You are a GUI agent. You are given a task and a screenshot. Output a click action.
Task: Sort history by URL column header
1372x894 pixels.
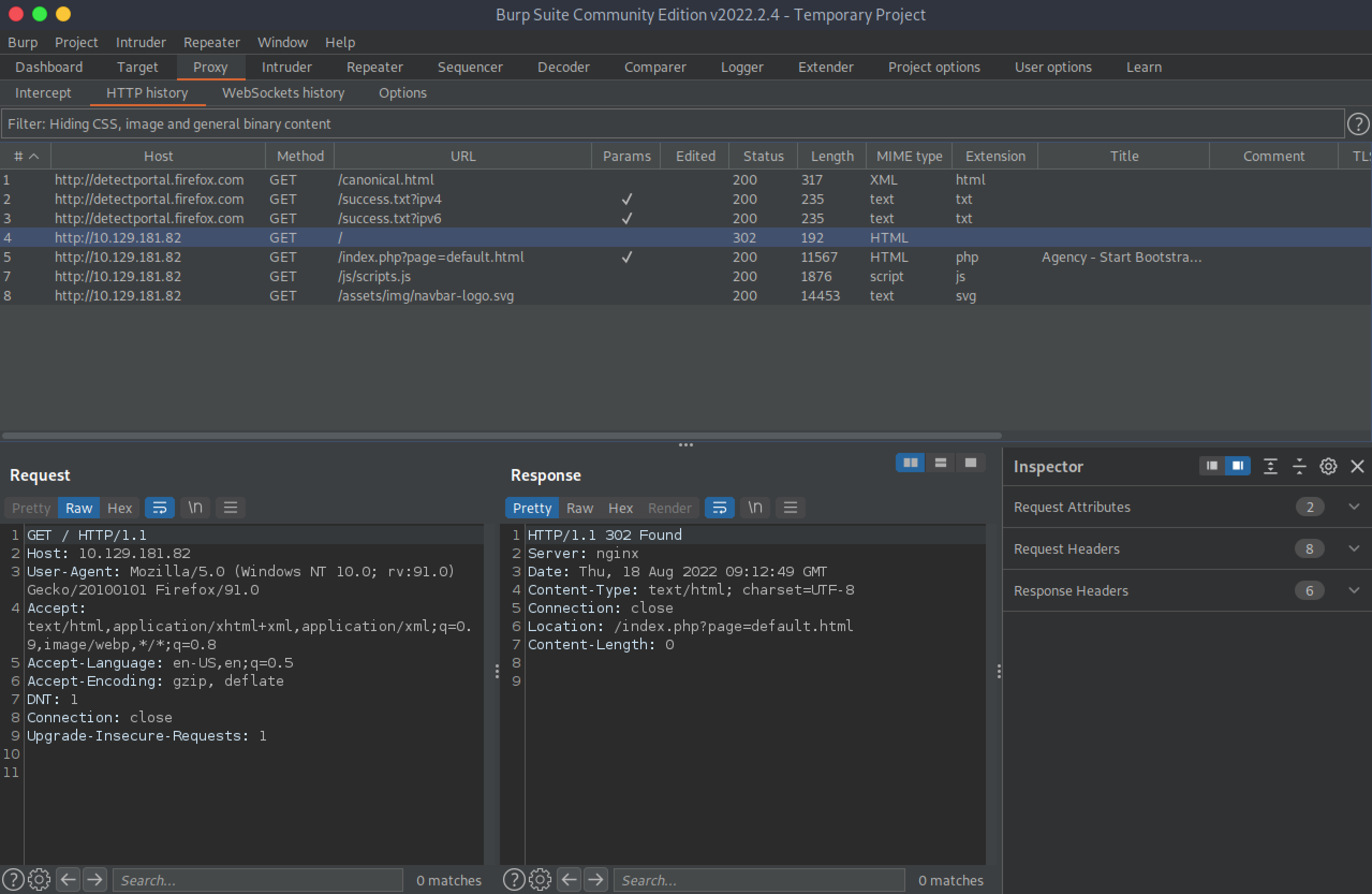click(x=462, y=156)
